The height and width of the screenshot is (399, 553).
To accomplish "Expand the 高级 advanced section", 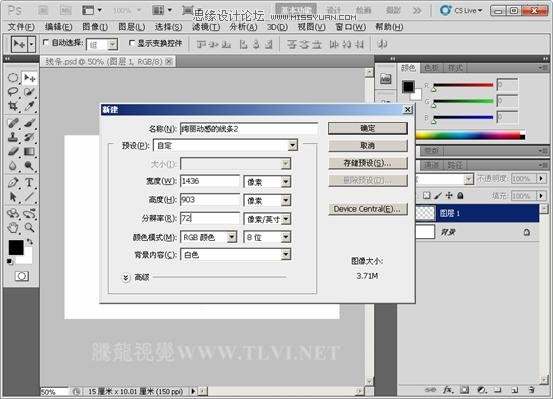I will [x=126, y=278].
